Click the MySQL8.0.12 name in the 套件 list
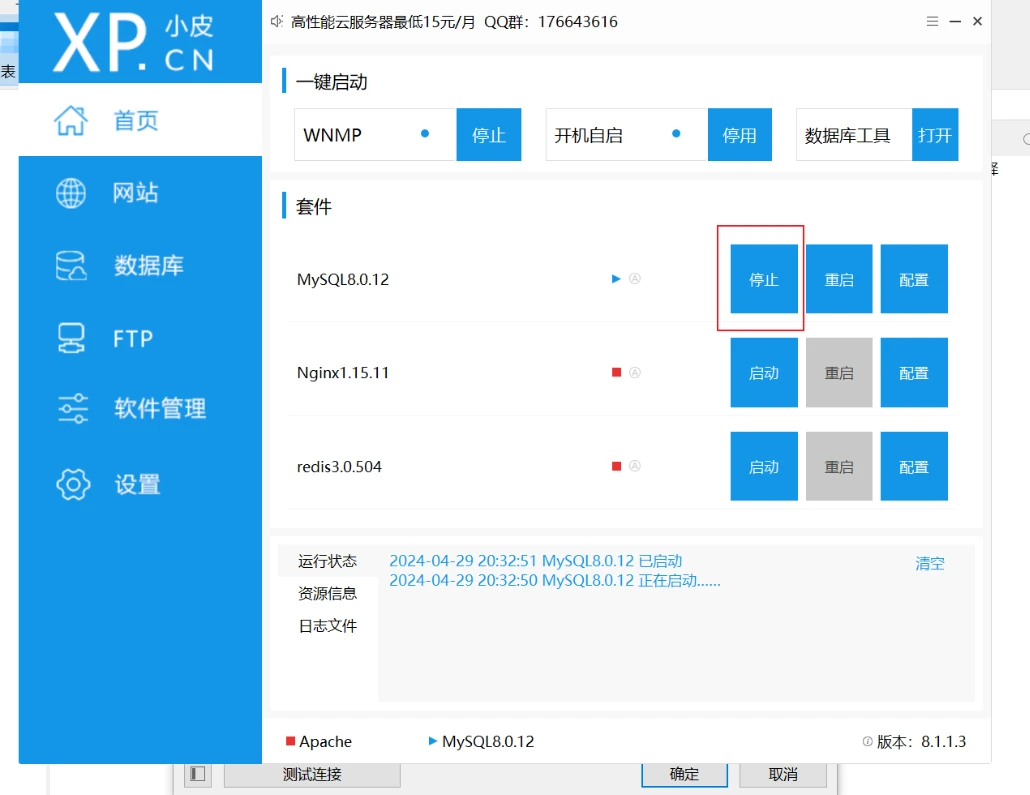The image size is (1030, 795). [x=343, y=279]
